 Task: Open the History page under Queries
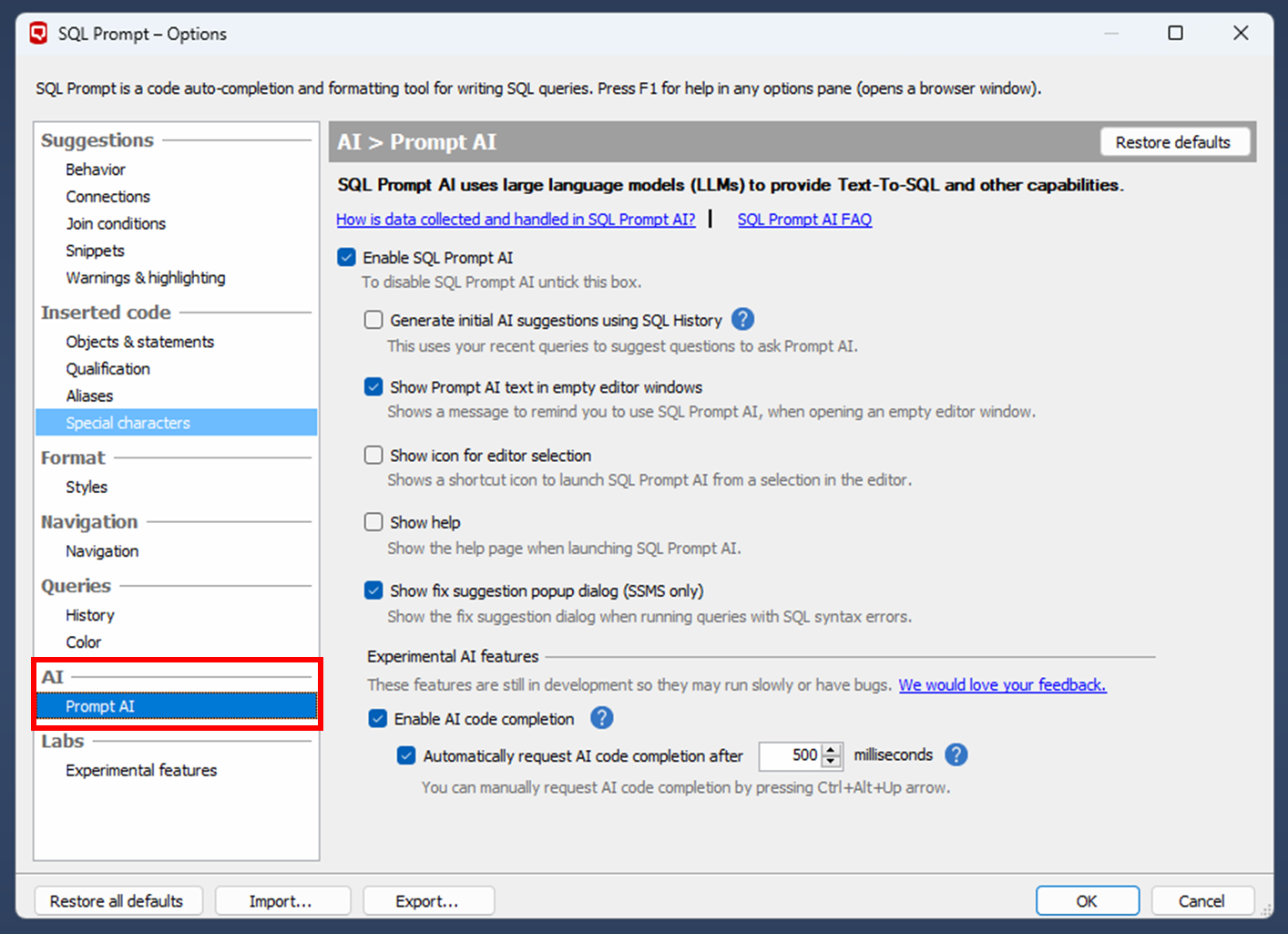pos(89,615)
